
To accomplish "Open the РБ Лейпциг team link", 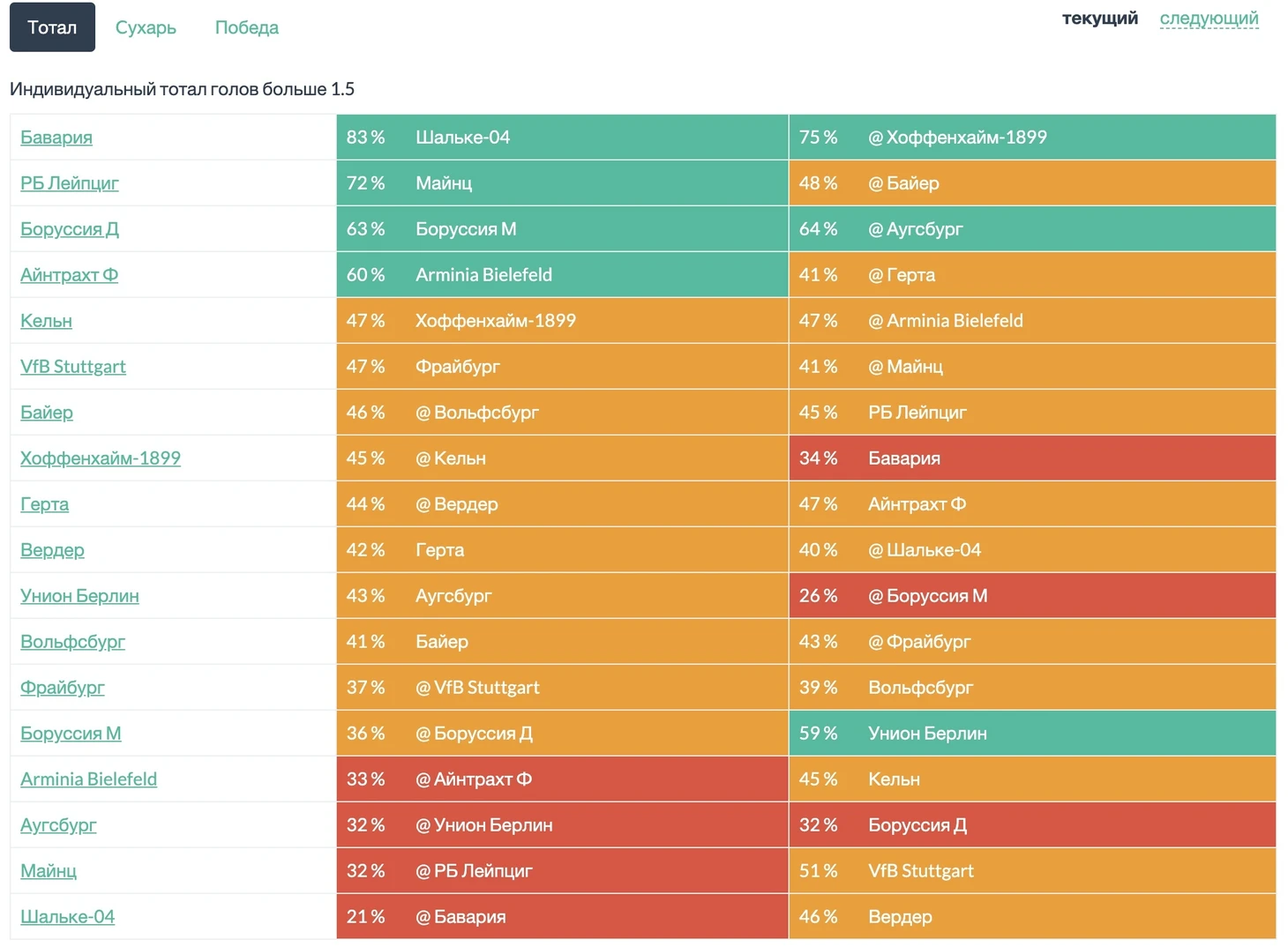I will (x=70, y=183).
